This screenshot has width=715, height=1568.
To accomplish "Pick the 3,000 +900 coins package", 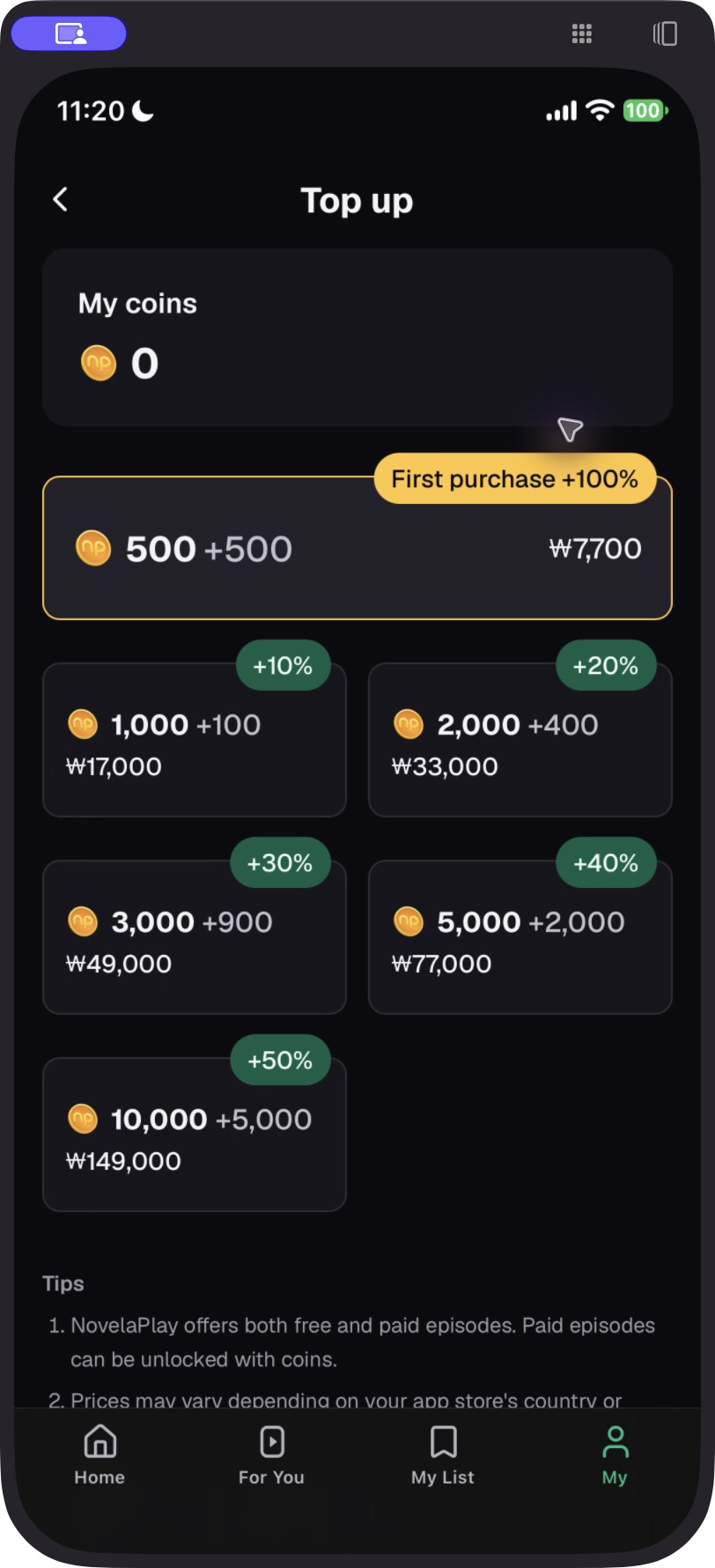I will pyautogui.click(x=195, y=937).
